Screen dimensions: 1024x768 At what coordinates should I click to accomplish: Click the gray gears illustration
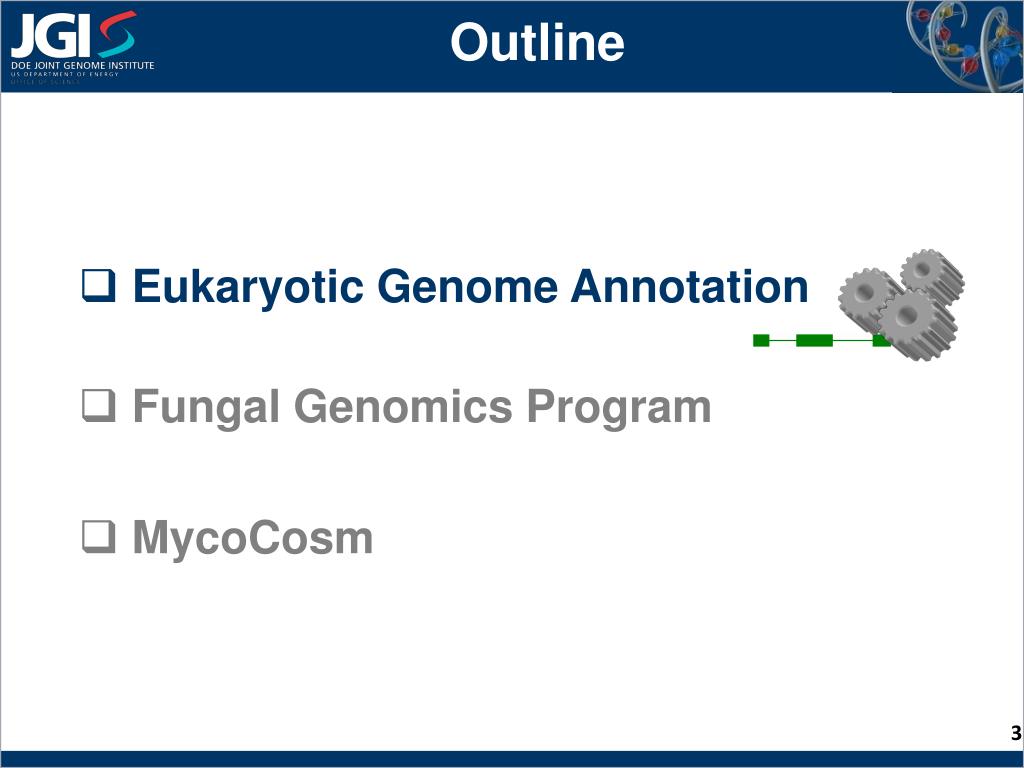(902, 304)
